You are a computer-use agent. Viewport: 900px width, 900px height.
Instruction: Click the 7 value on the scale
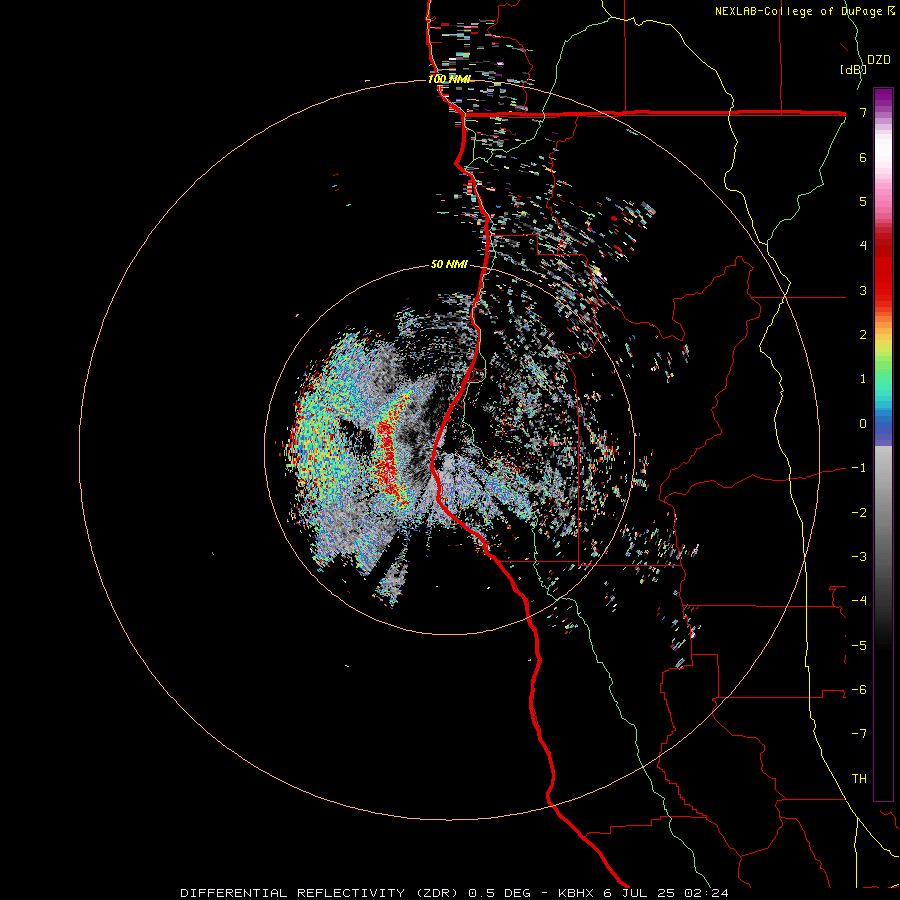click(x=863, y=112)
